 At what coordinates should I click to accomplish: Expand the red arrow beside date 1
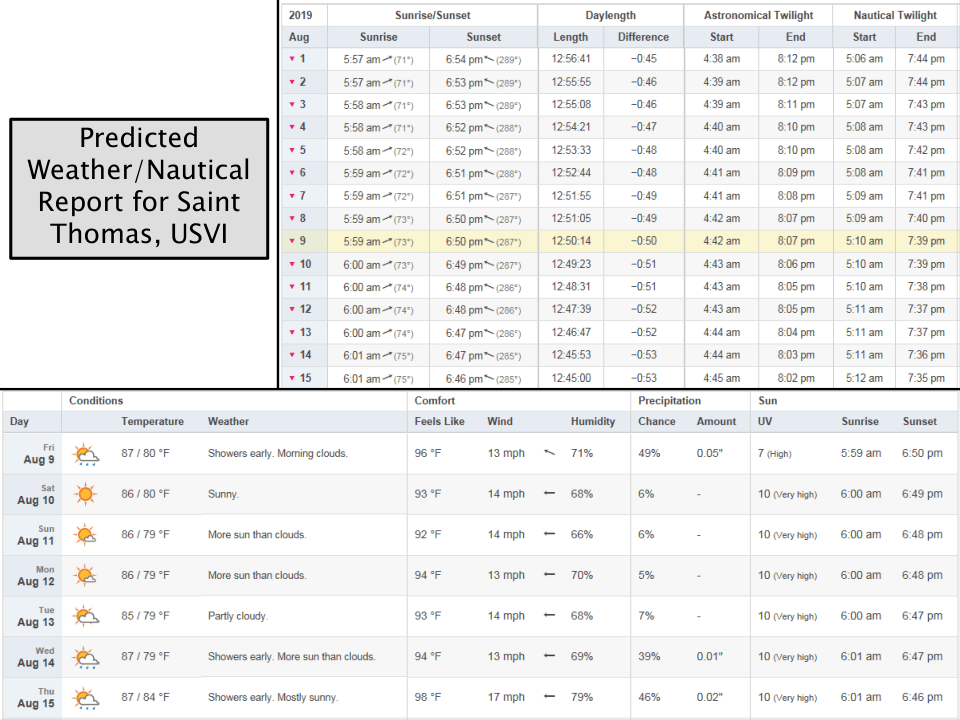click(292, 59)
